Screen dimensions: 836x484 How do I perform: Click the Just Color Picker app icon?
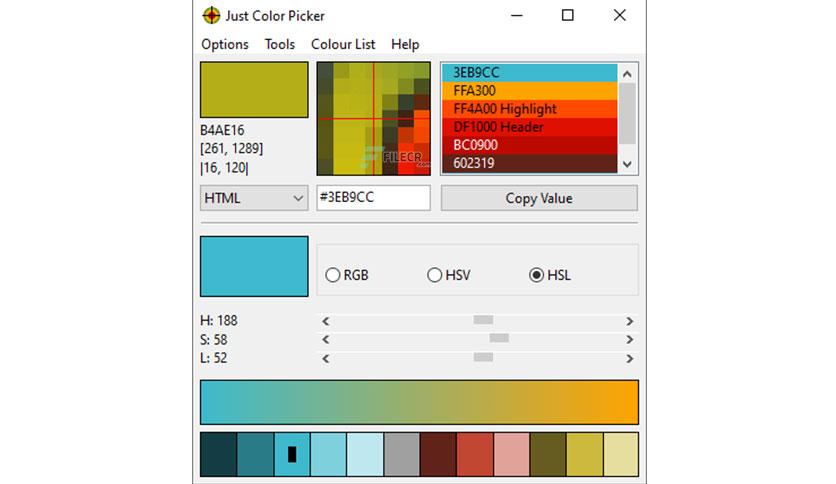(211, 15)
